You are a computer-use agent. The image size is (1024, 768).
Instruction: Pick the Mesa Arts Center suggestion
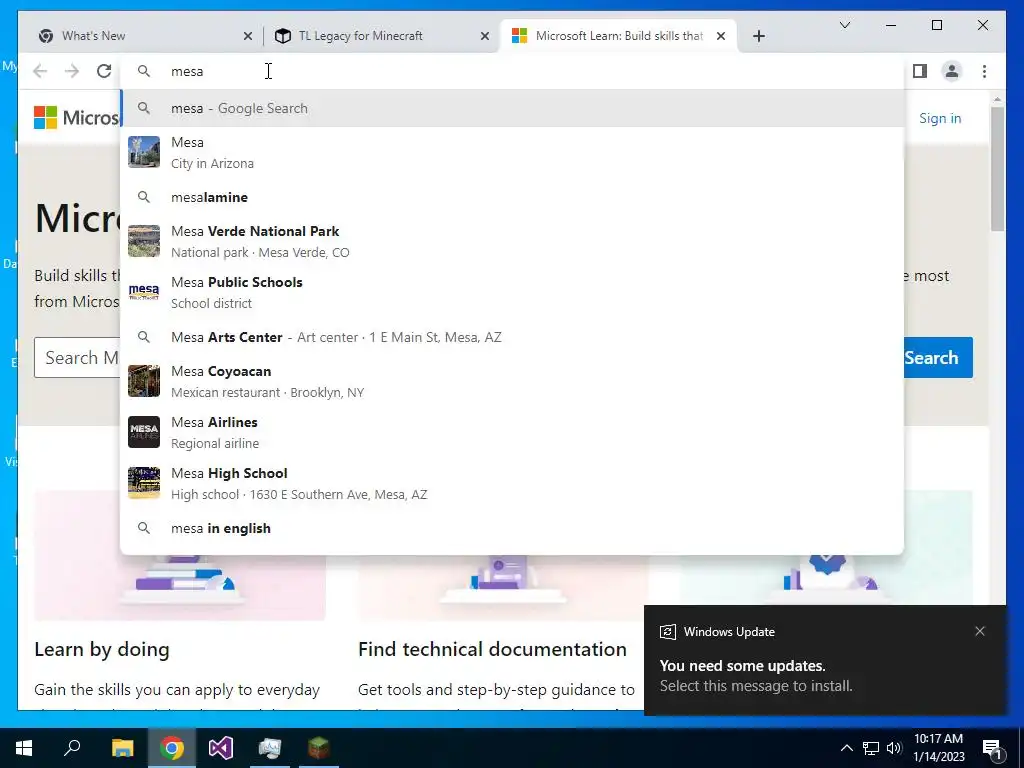[x=513, y=337]
